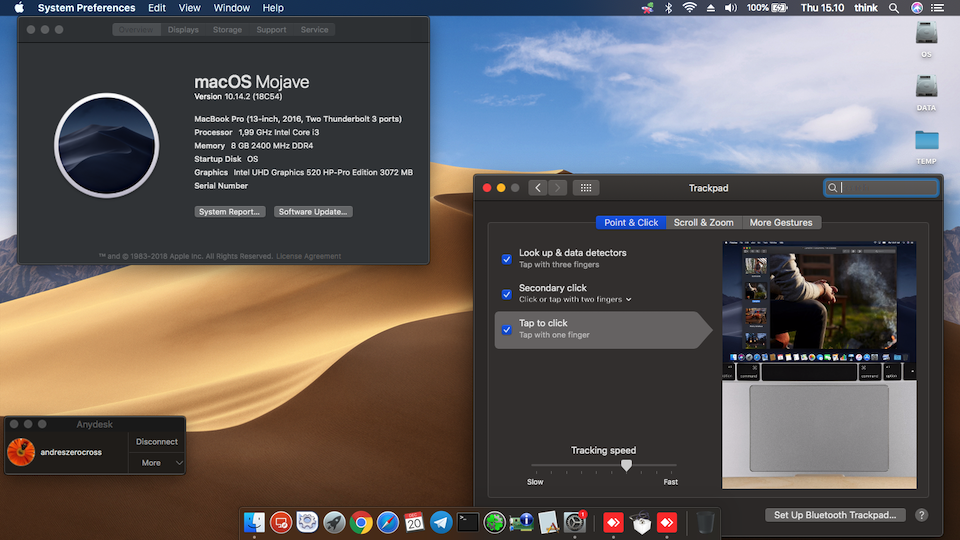The image size is (960, 540).
Task: Click the Bluetooth menu bar icon
Action: (669, 8)
